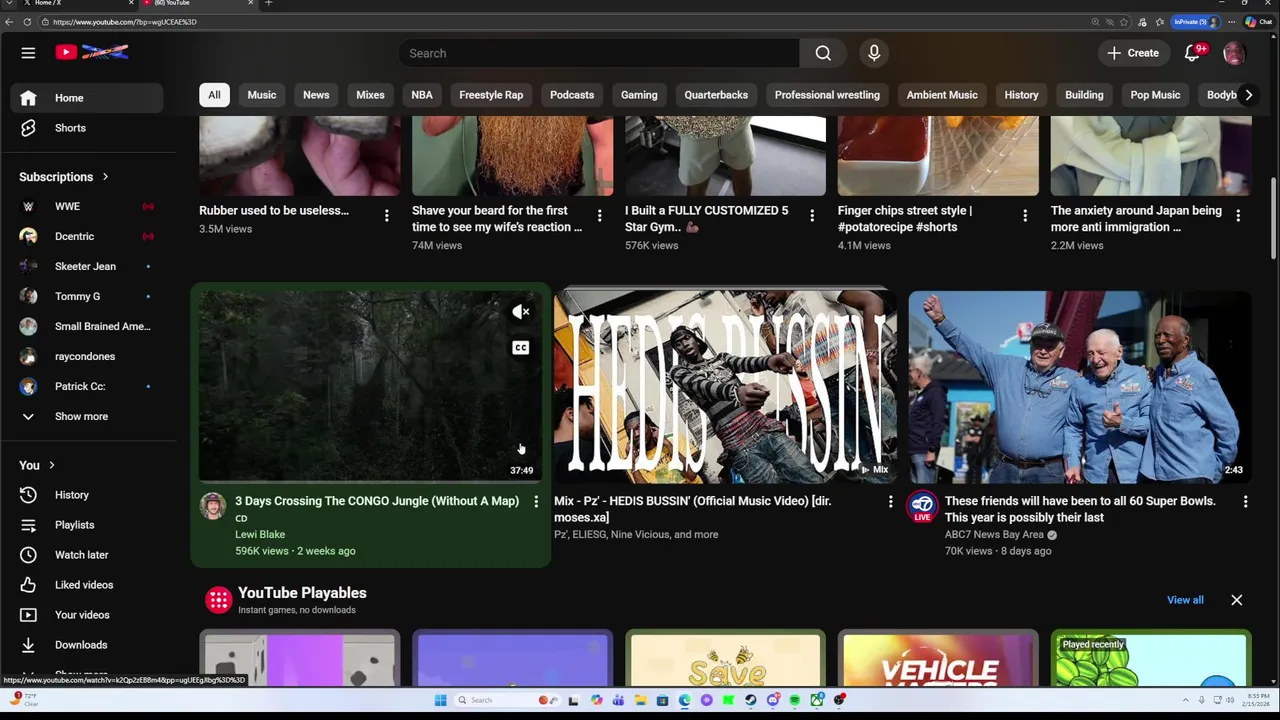Select the NBA filter chip

422,95
